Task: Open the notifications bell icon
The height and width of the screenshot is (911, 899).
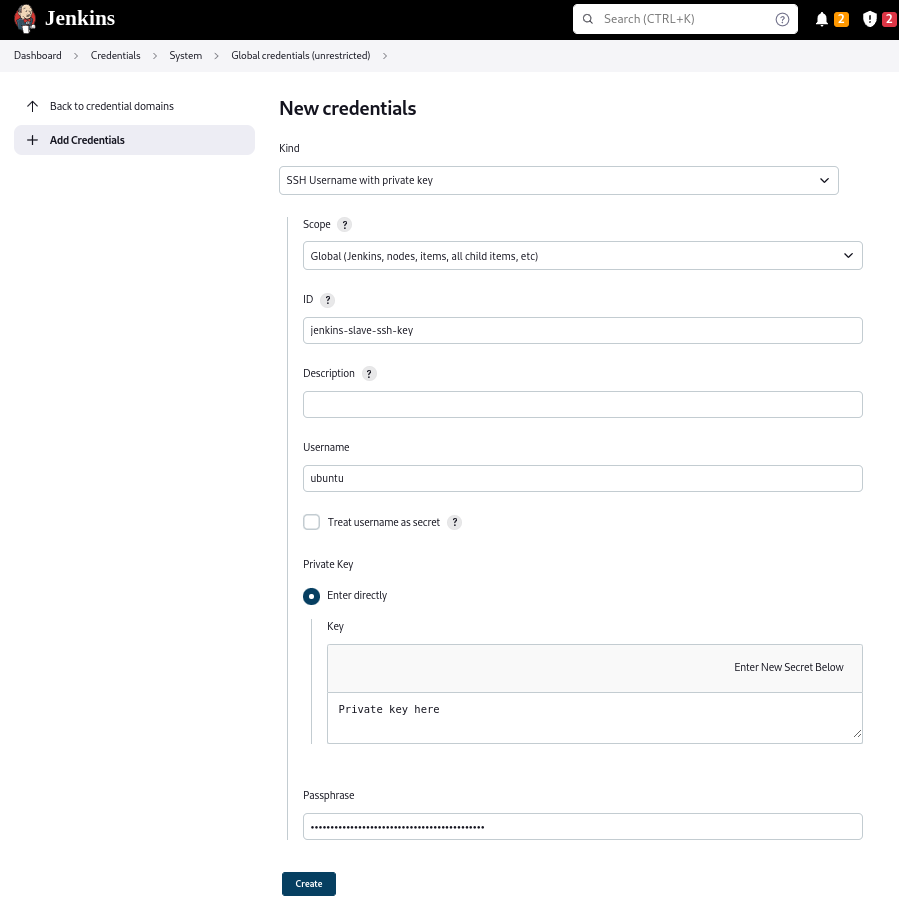Action: [x=822, y=19]
